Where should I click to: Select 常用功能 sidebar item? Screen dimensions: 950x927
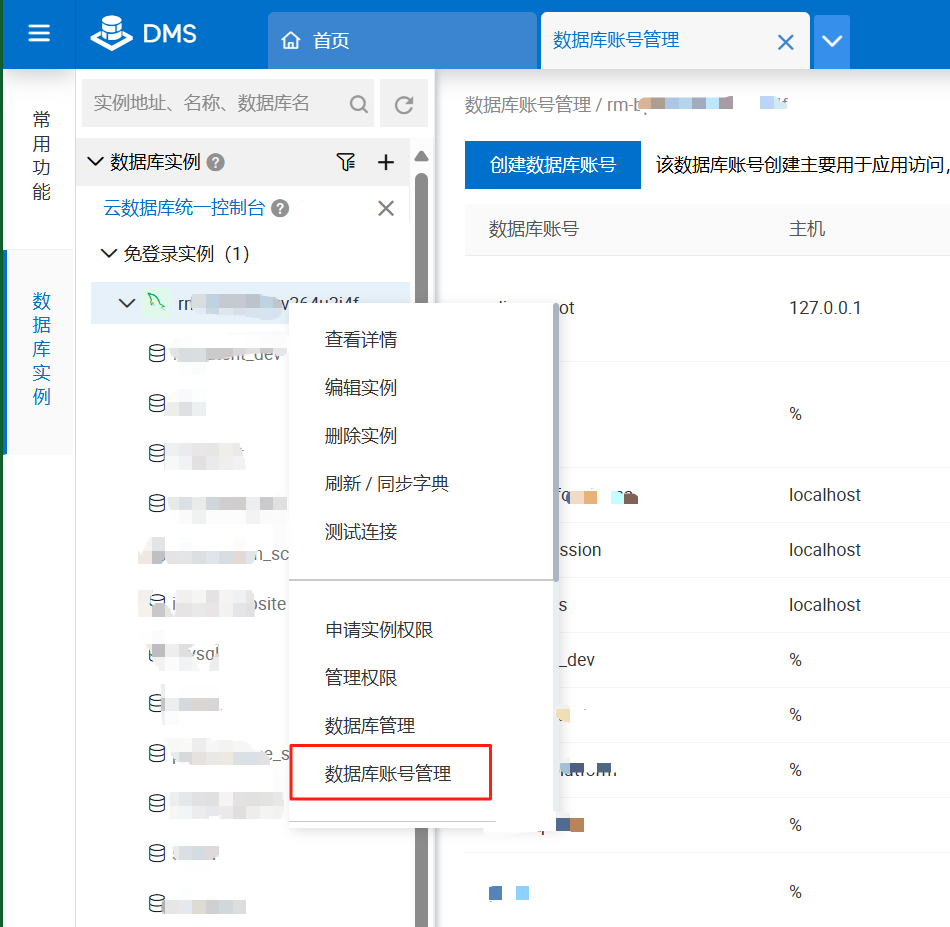[x=41, y=155]
